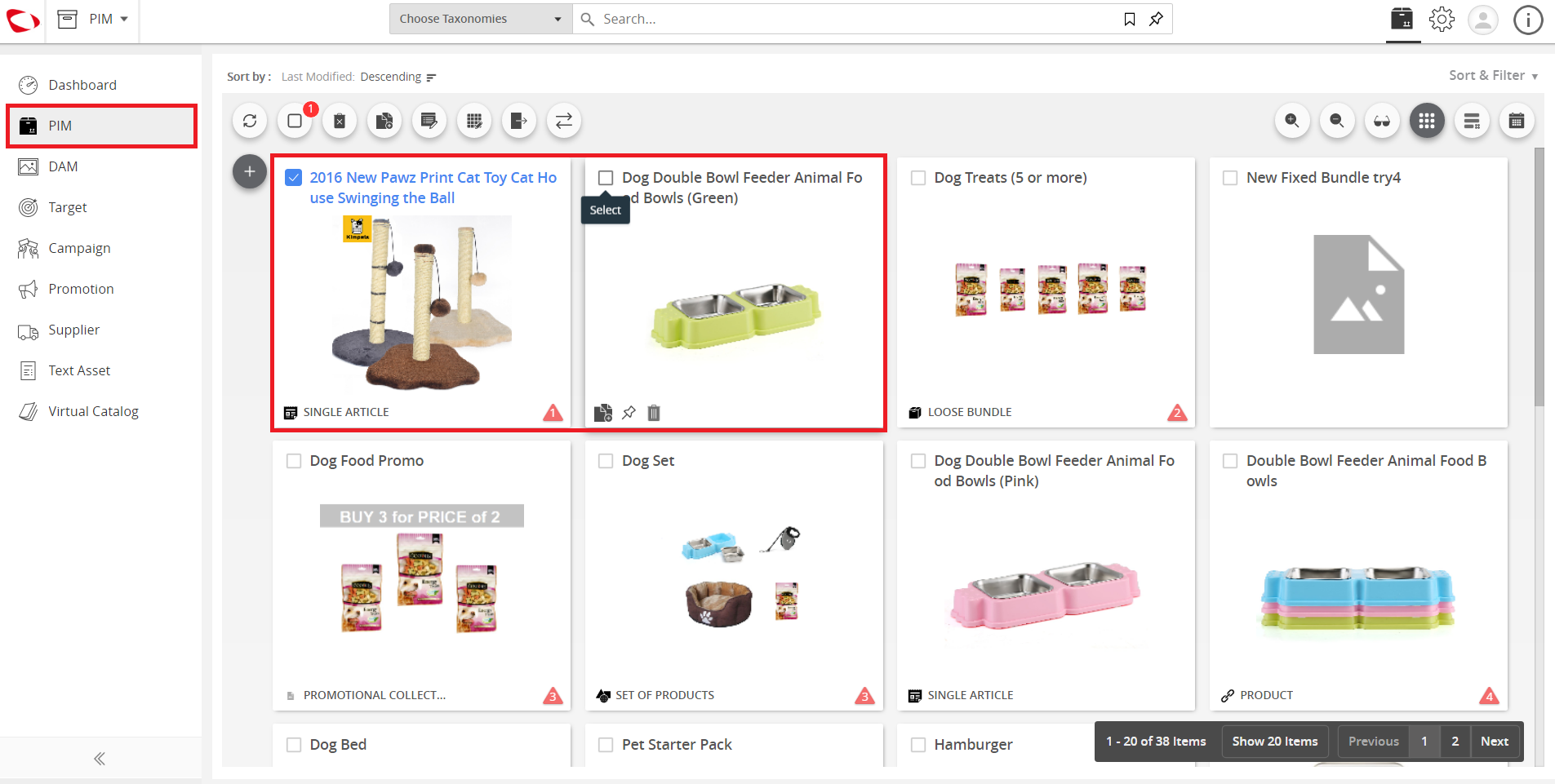Click the trash icon on Green Bowls card
Viewport: 1555px width, 784px height.
pos(654,413)
